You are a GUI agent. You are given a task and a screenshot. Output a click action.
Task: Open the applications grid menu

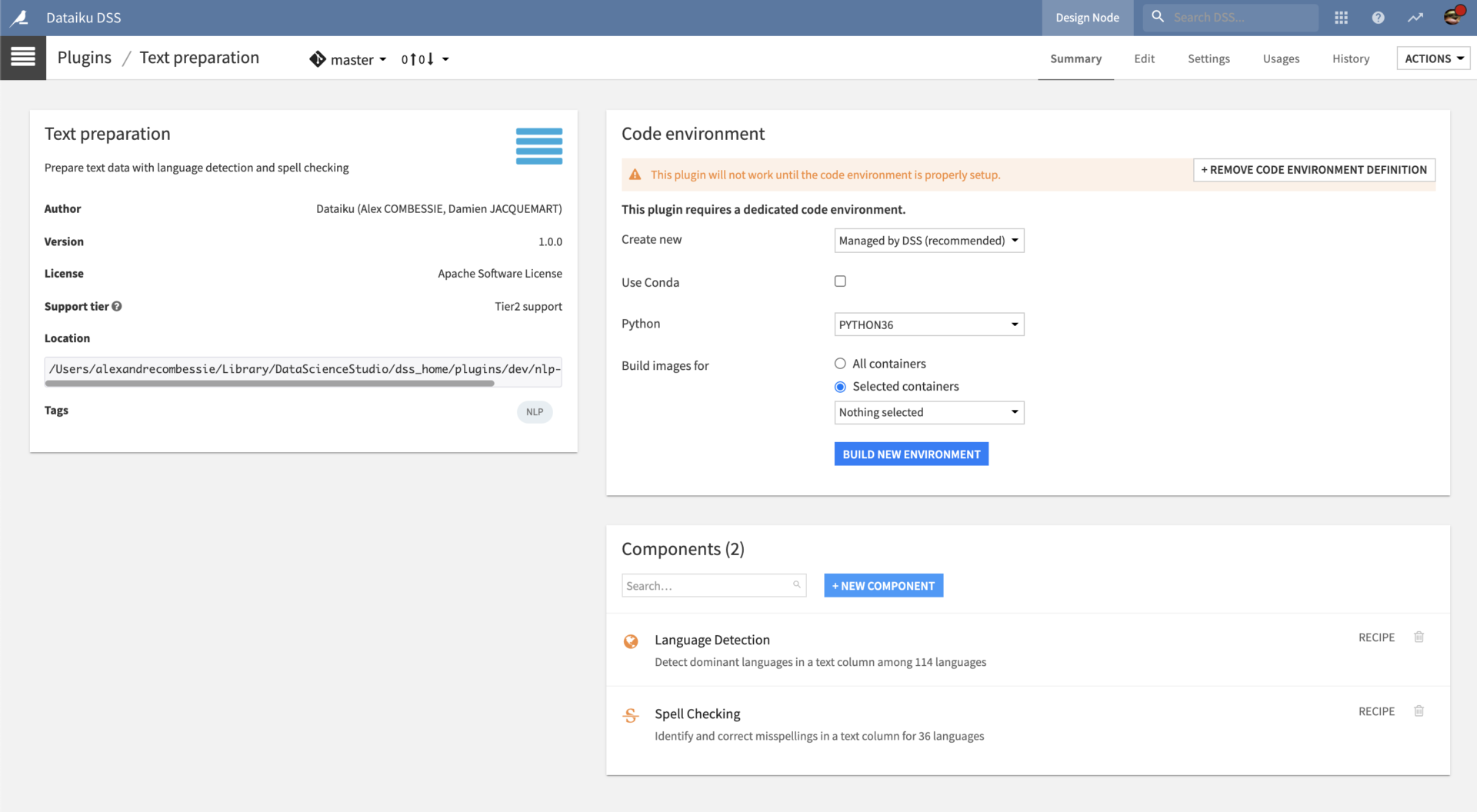click(x=1341, y=18)
